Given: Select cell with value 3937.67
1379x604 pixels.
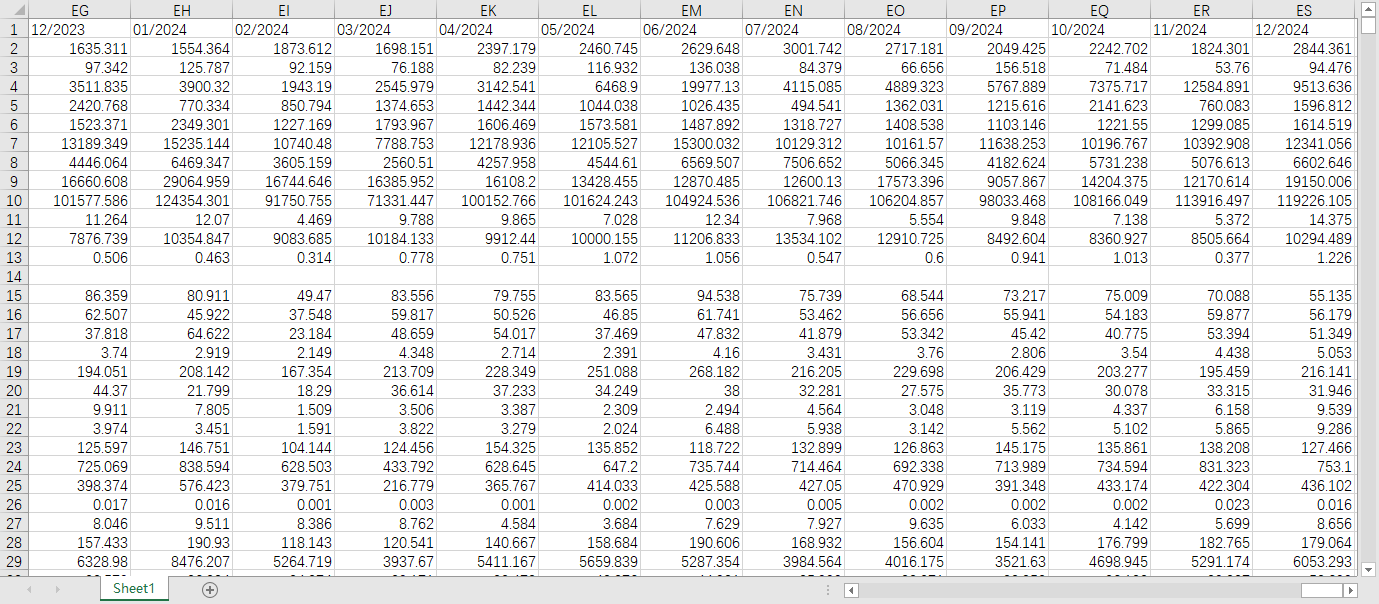Looking at the screenshot, I should pos(385,561).
